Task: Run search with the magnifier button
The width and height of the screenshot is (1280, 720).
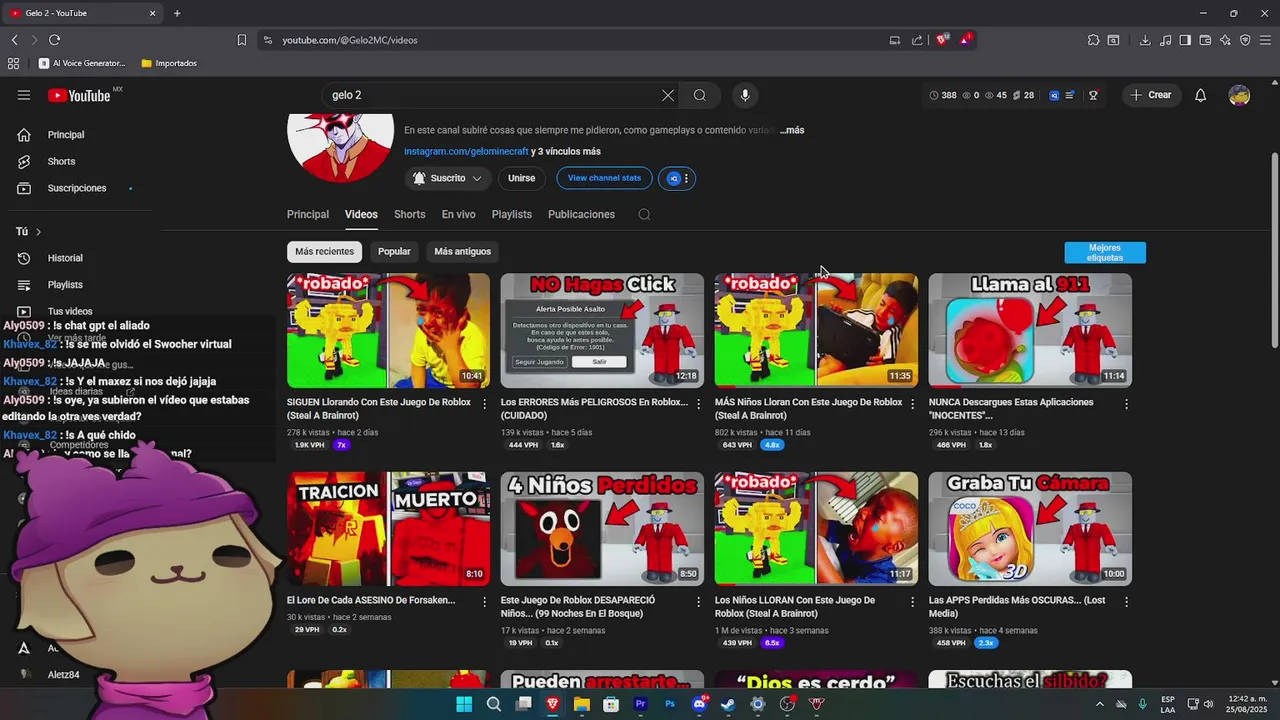Action: coord(700,95)
